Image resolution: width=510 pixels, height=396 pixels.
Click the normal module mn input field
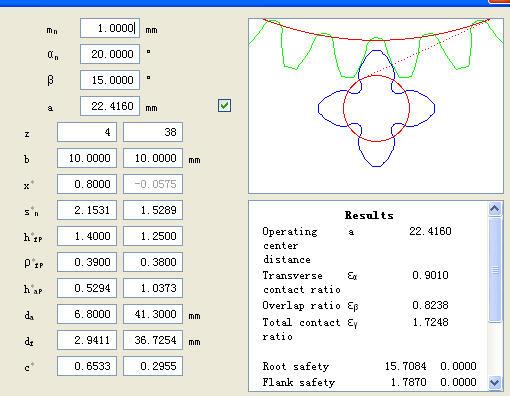point(110,28)
